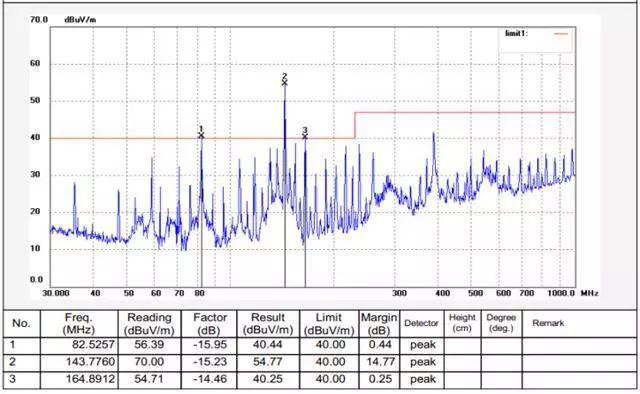The width and height of the screenshot is (640, 394).
Task: Click marker 1 cross on spectrum plot
Action: 201,136
